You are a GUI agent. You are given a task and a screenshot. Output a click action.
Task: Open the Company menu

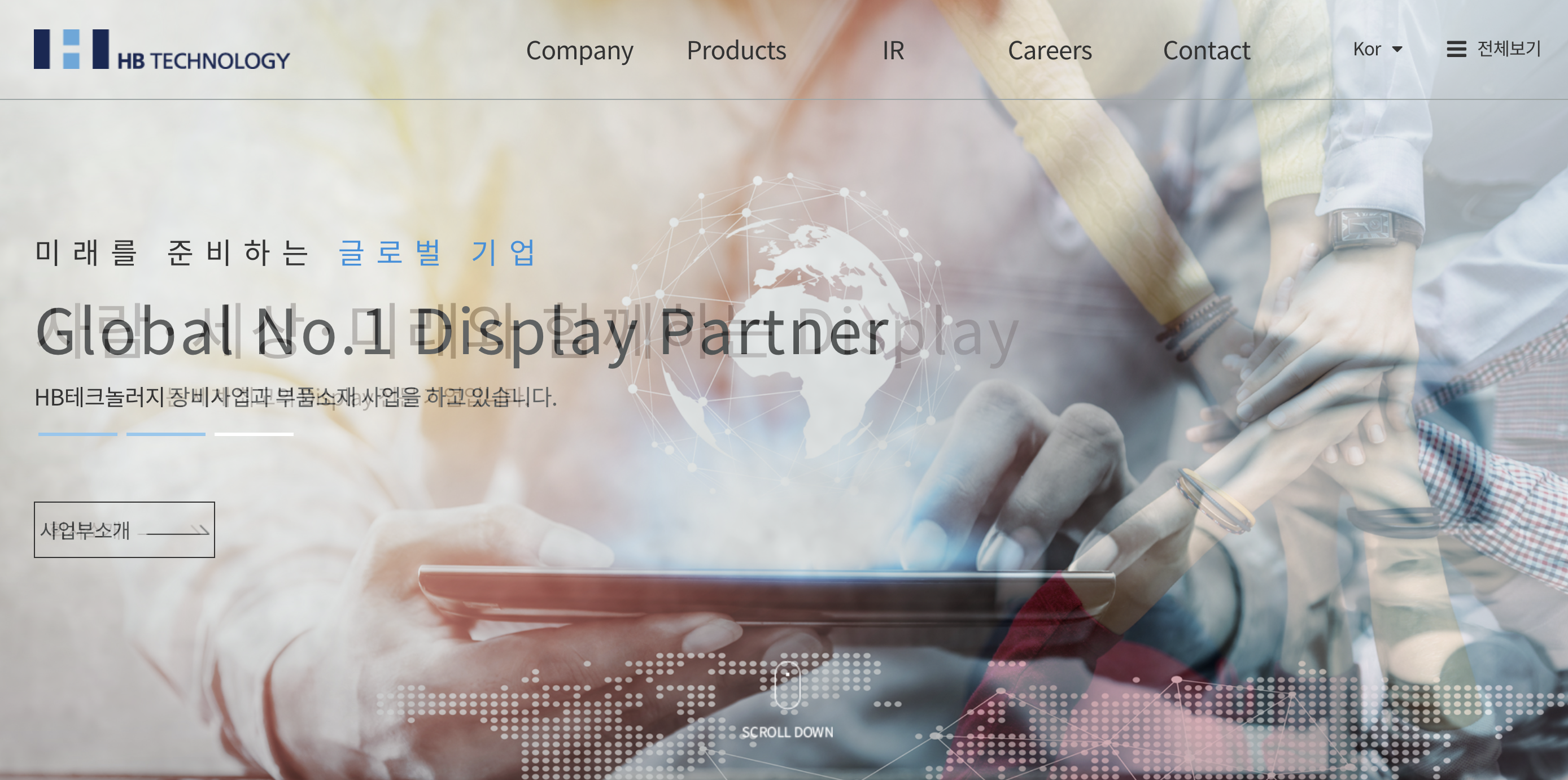(579, 50)
